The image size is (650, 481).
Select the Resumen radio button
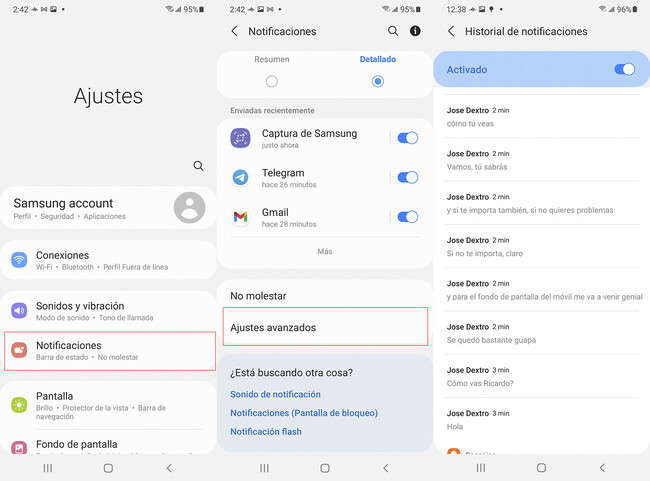(x=272, y=81)
